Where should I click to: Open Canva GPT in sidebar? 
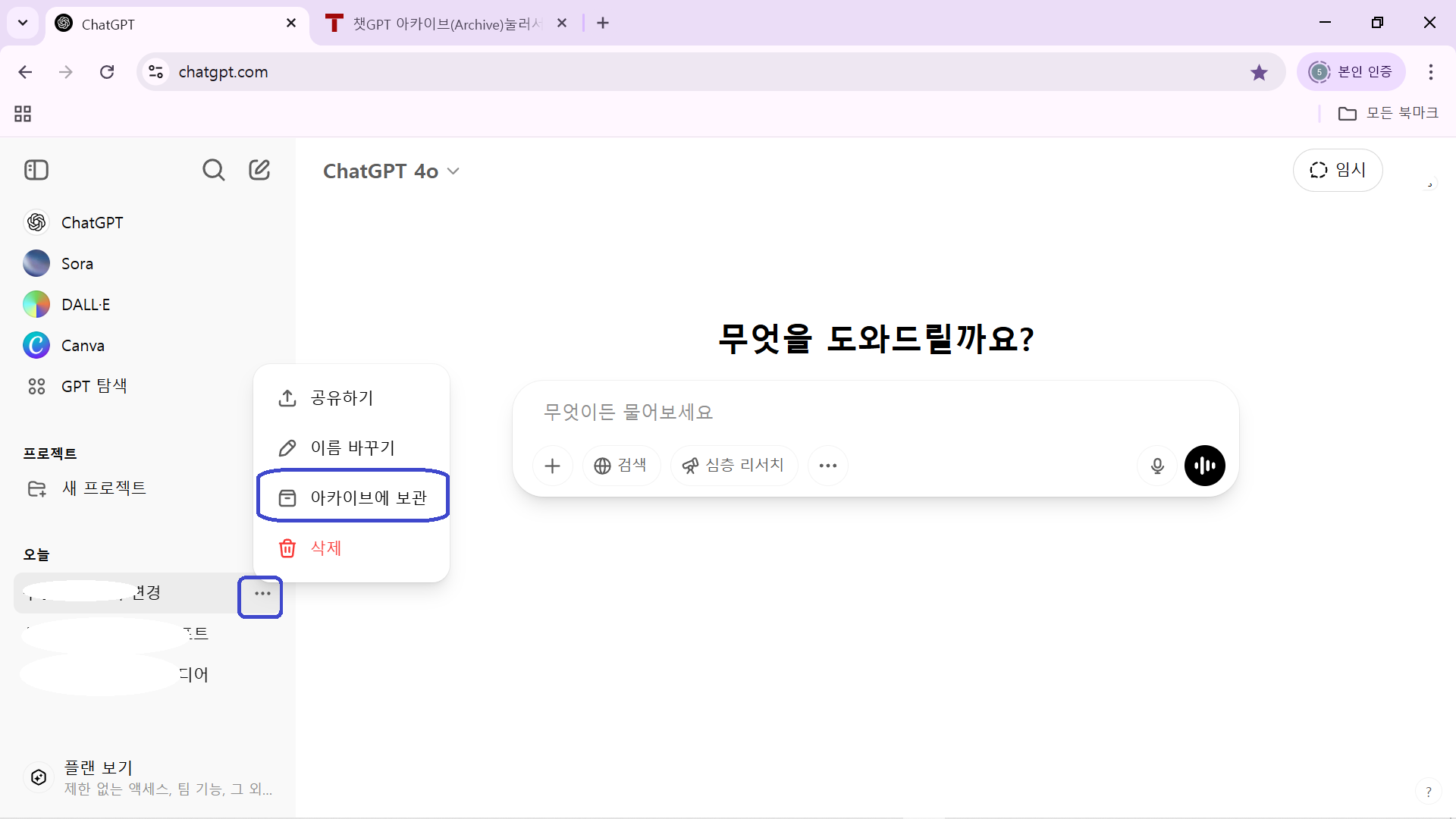(82, 346)
